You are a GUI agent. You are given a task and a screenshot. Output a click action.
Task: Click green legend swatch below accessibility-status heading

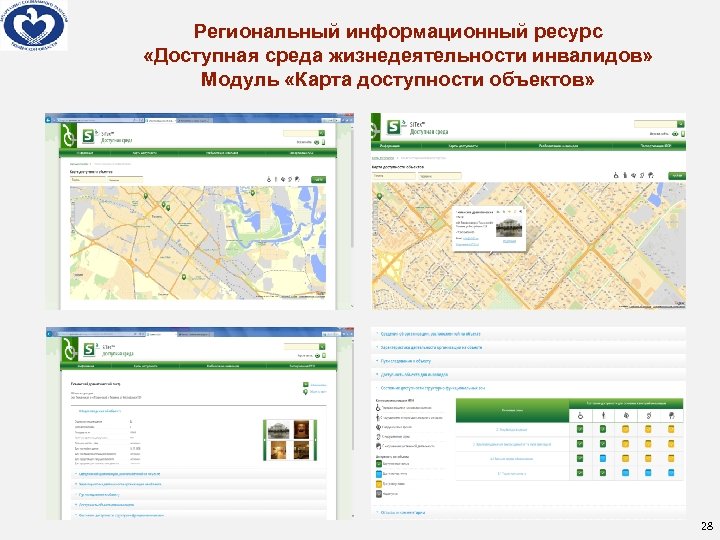tap(378, 464)
